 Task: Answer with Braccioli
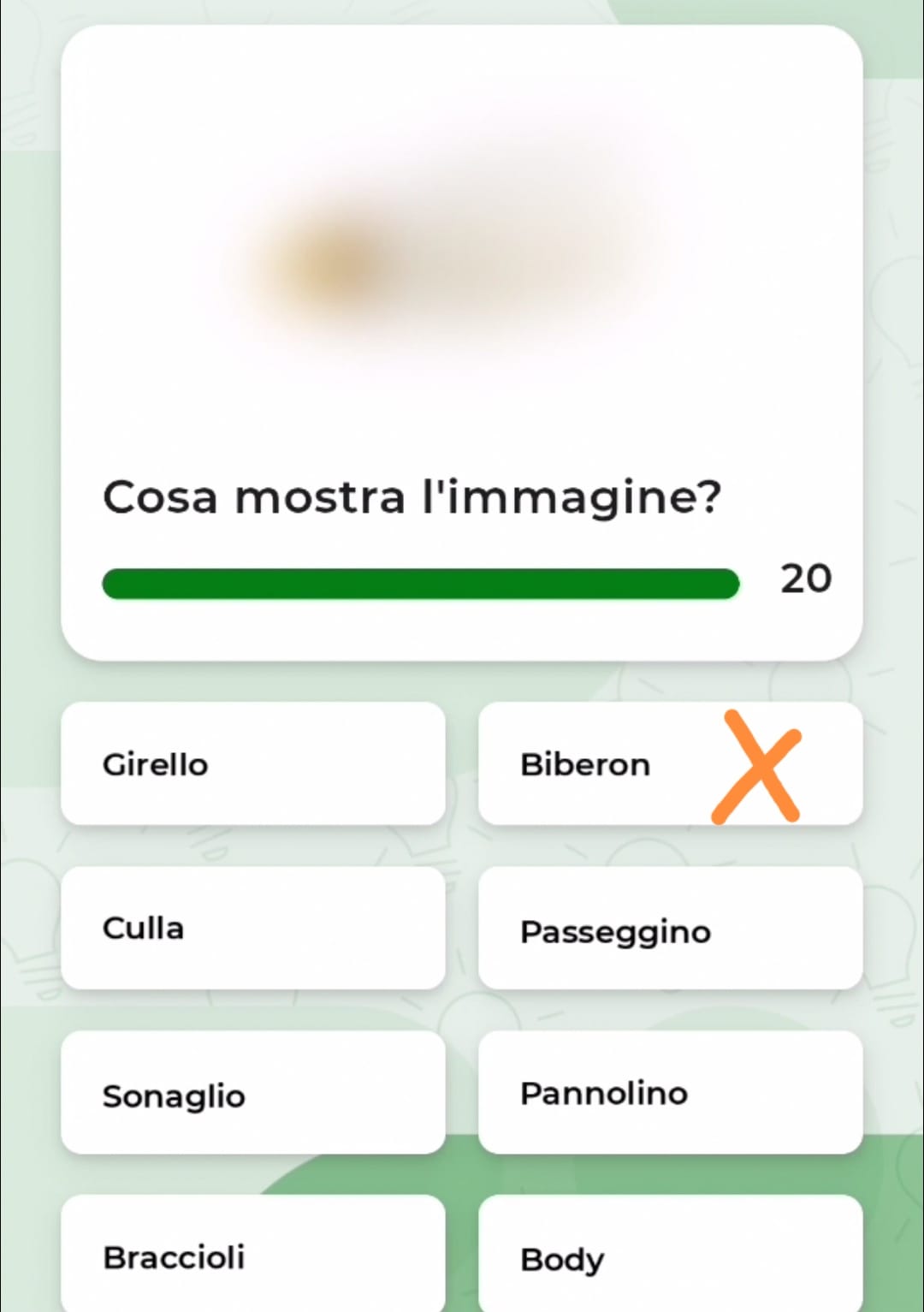(x=253, y=1253)
